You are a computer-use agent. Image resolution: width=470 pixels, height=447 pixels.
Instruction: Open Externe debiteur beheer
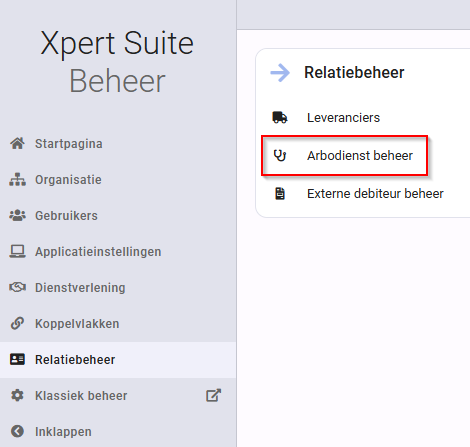375,193
